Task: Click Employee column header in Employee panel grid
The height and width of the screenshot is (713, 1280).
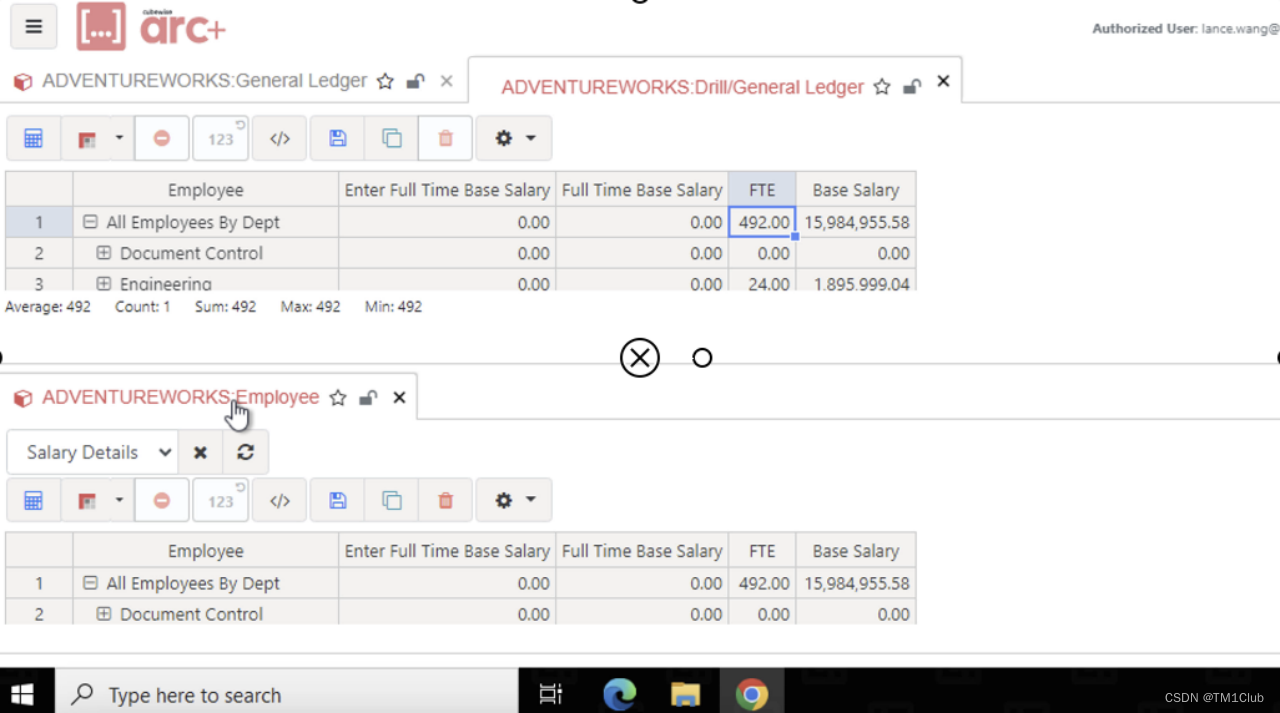Action: click(x=206, y=551)
